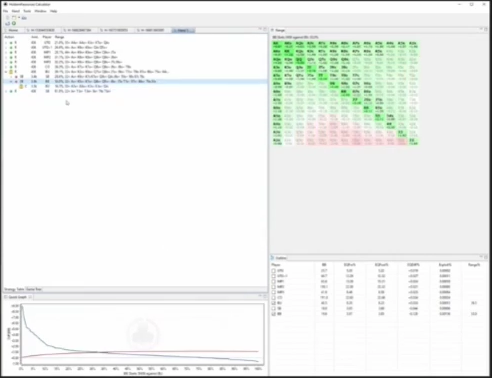Toggle the CO checkbox in Overview
The width and height of the screenshot is (492, 378).
274,298
